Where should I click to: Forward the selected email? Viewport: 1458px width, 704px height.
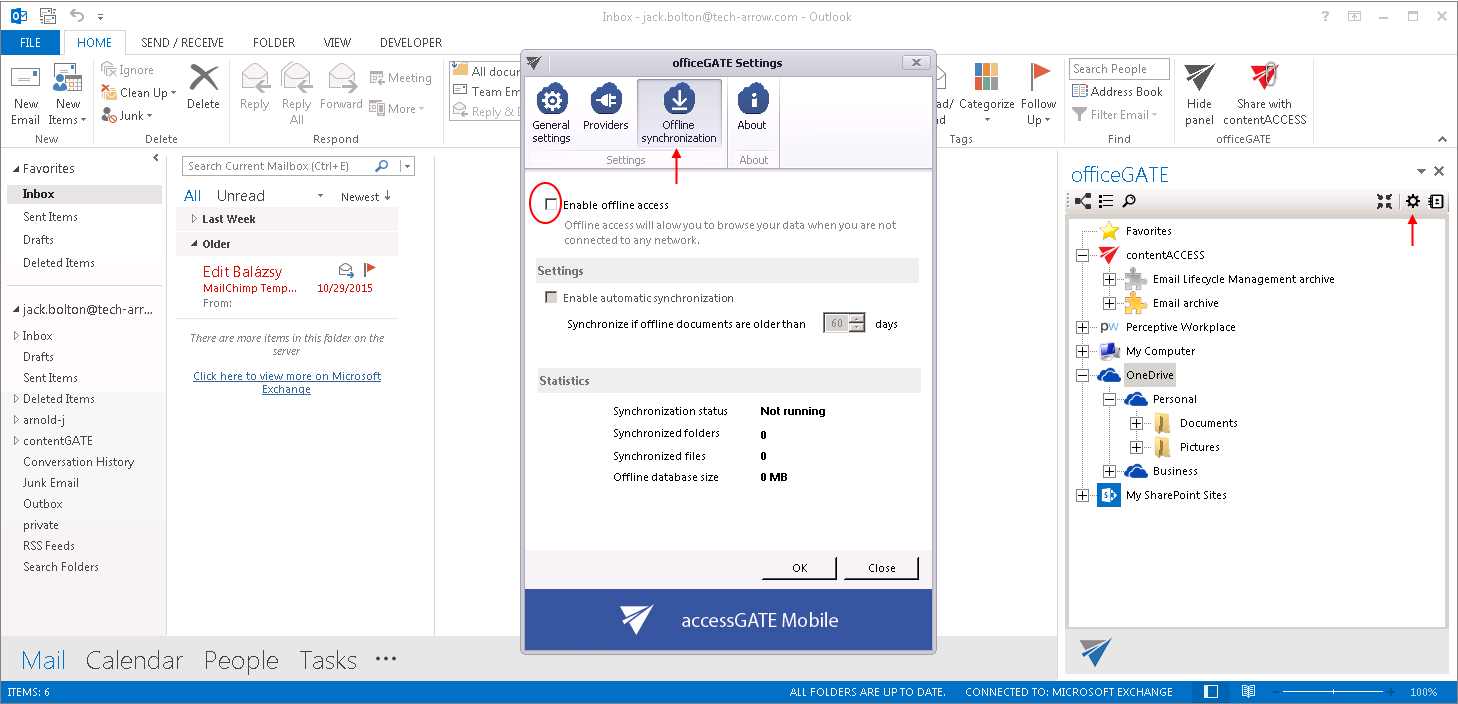click(341, 86)
